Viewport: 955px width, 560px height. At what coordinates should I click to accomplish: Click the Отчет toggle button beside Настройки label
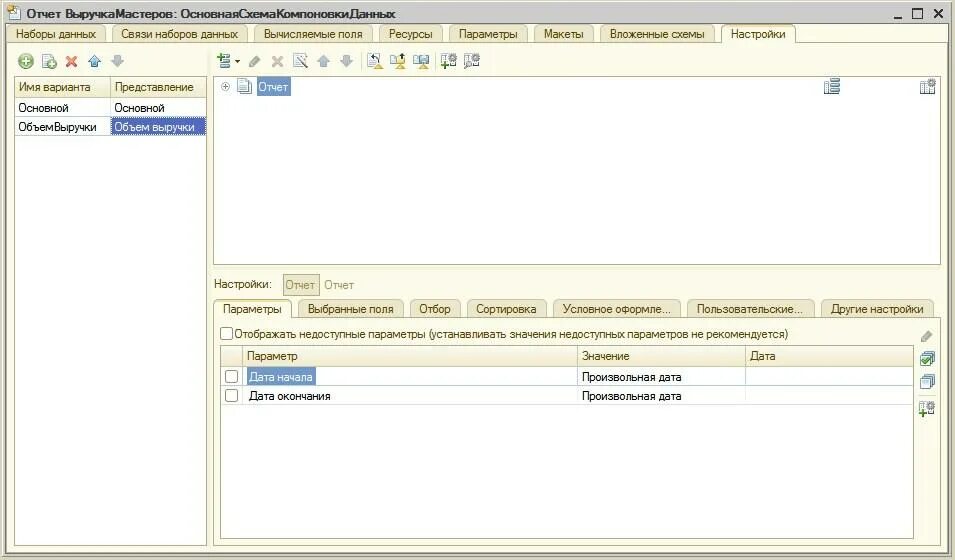[300, 285]
